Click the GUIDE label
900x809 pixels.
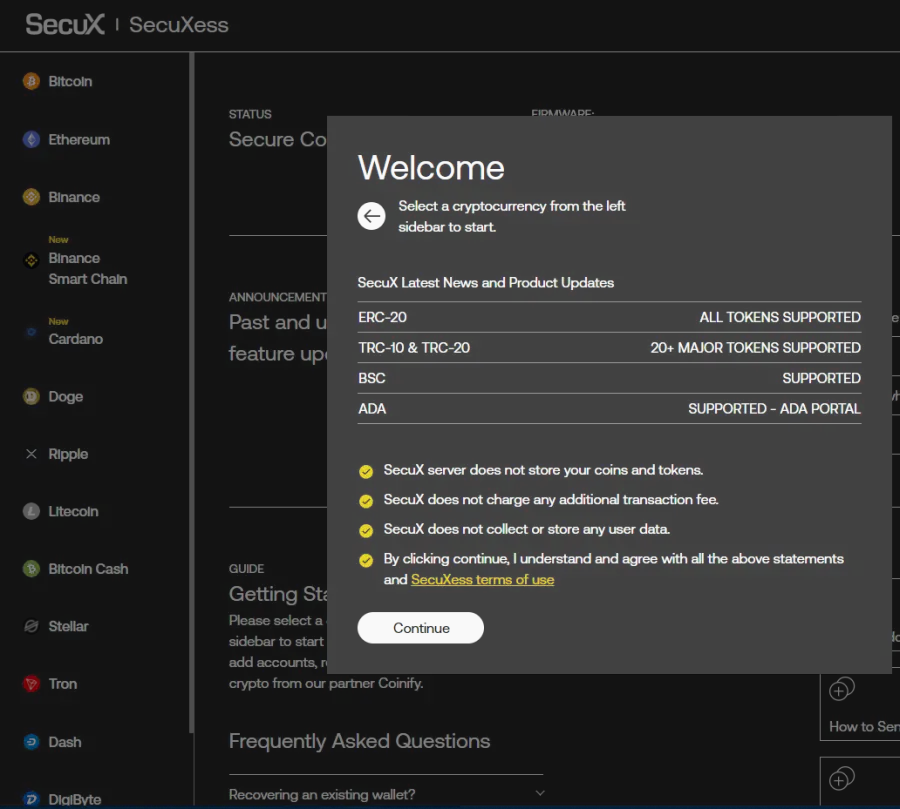coord(246,569)
